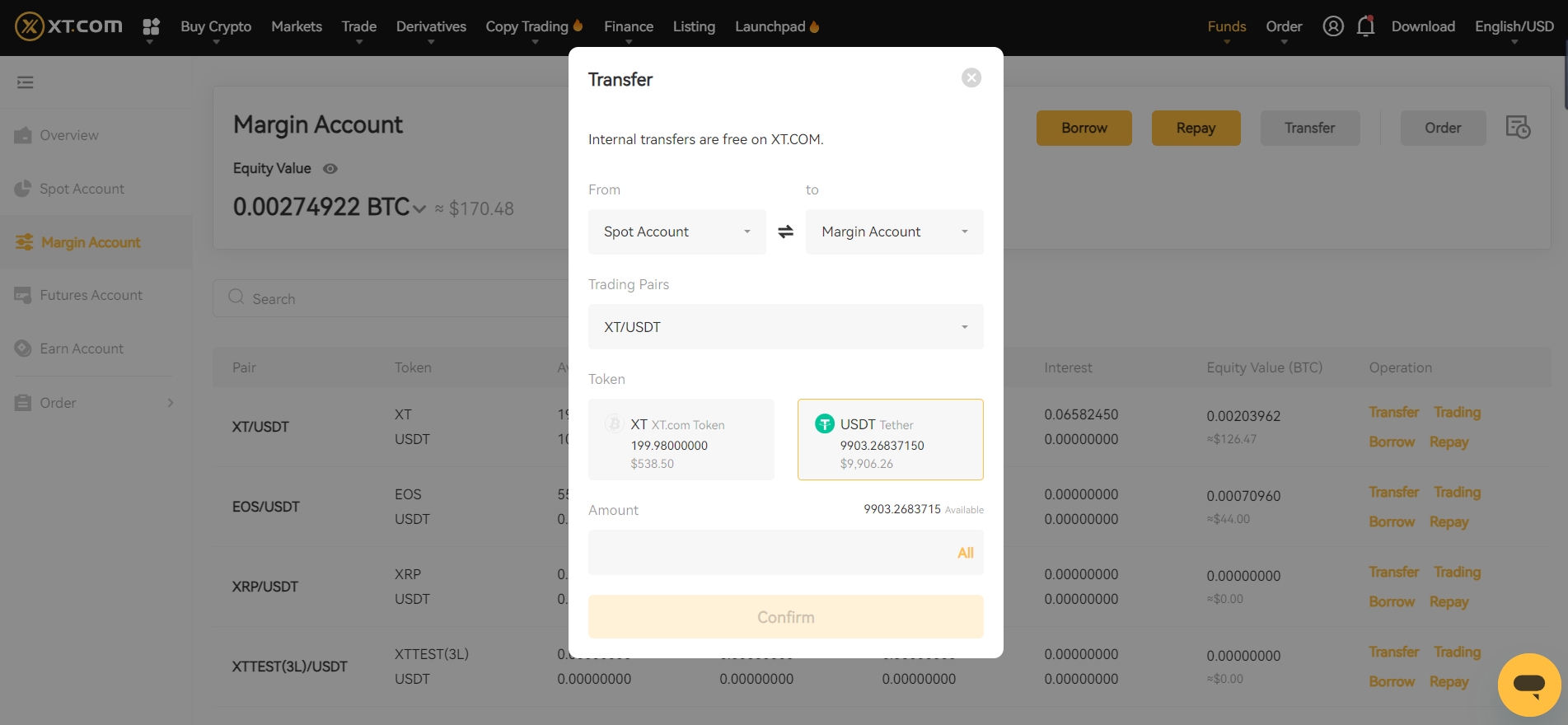Select the XT token card
The image size is (1568, 725).
[x=681, y=439]
